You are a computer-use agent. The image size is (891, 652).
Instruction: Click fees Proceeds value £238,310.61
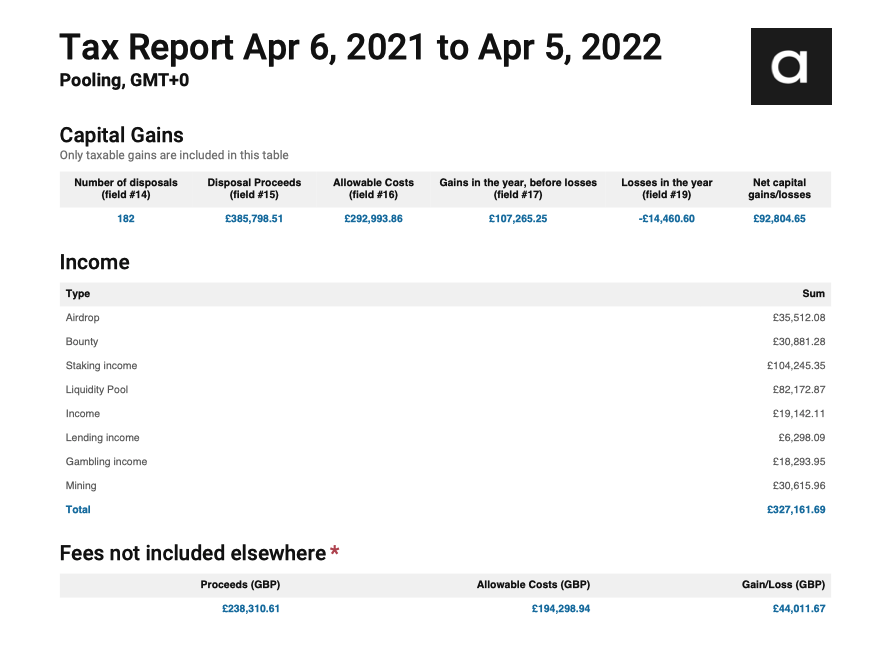pos(251,609)
